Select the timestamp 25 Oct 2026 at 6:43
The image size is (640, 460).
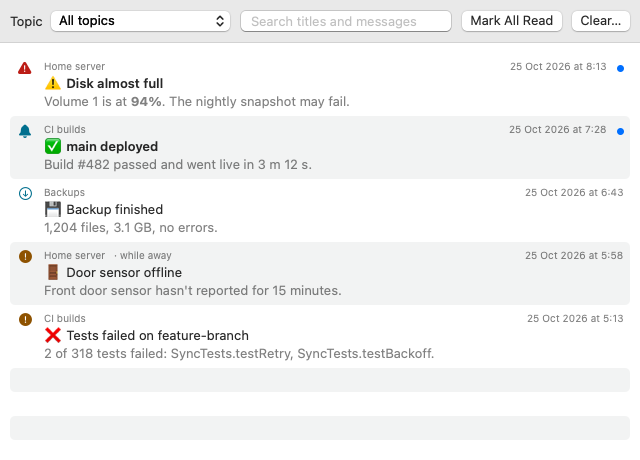coord(574,192)
